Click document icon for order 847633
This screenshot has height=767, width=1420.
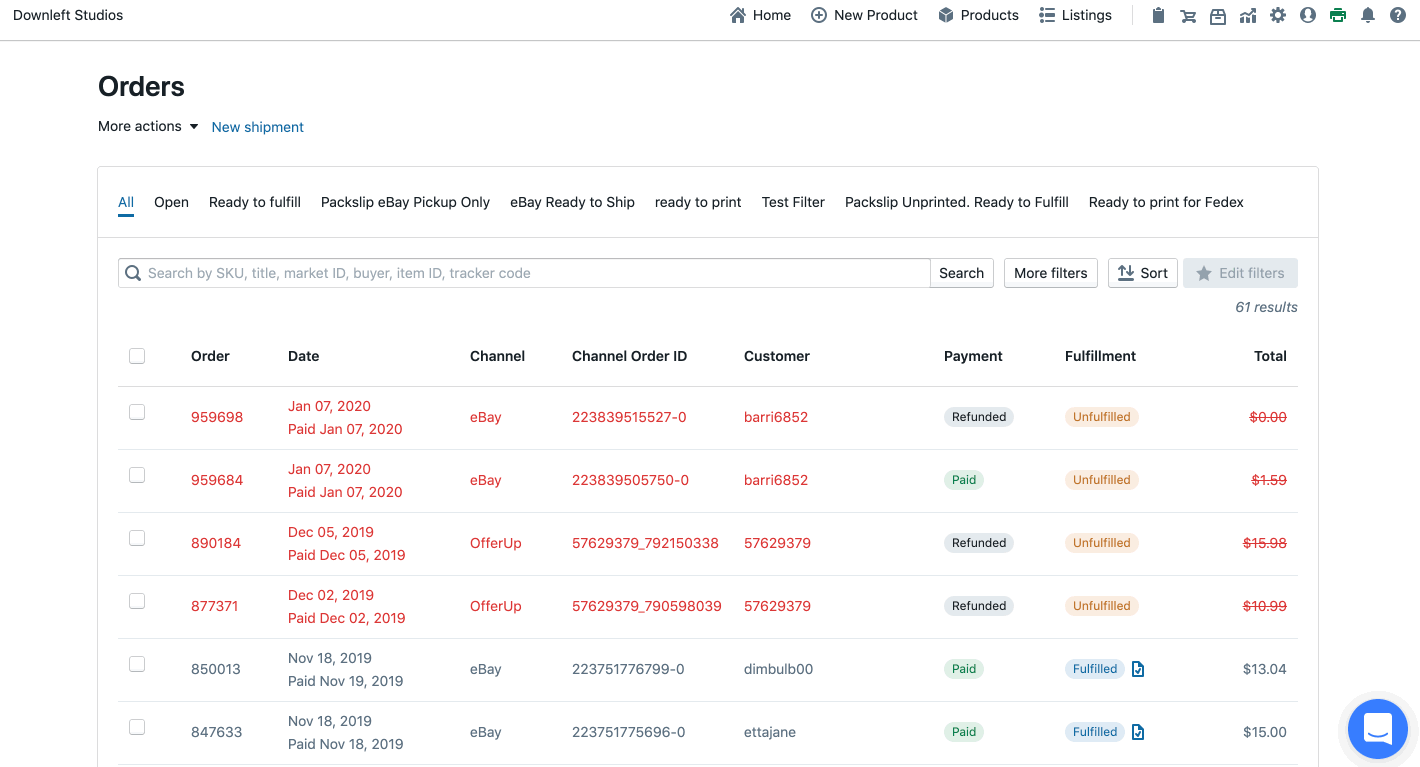click(x=1138, y=732)
